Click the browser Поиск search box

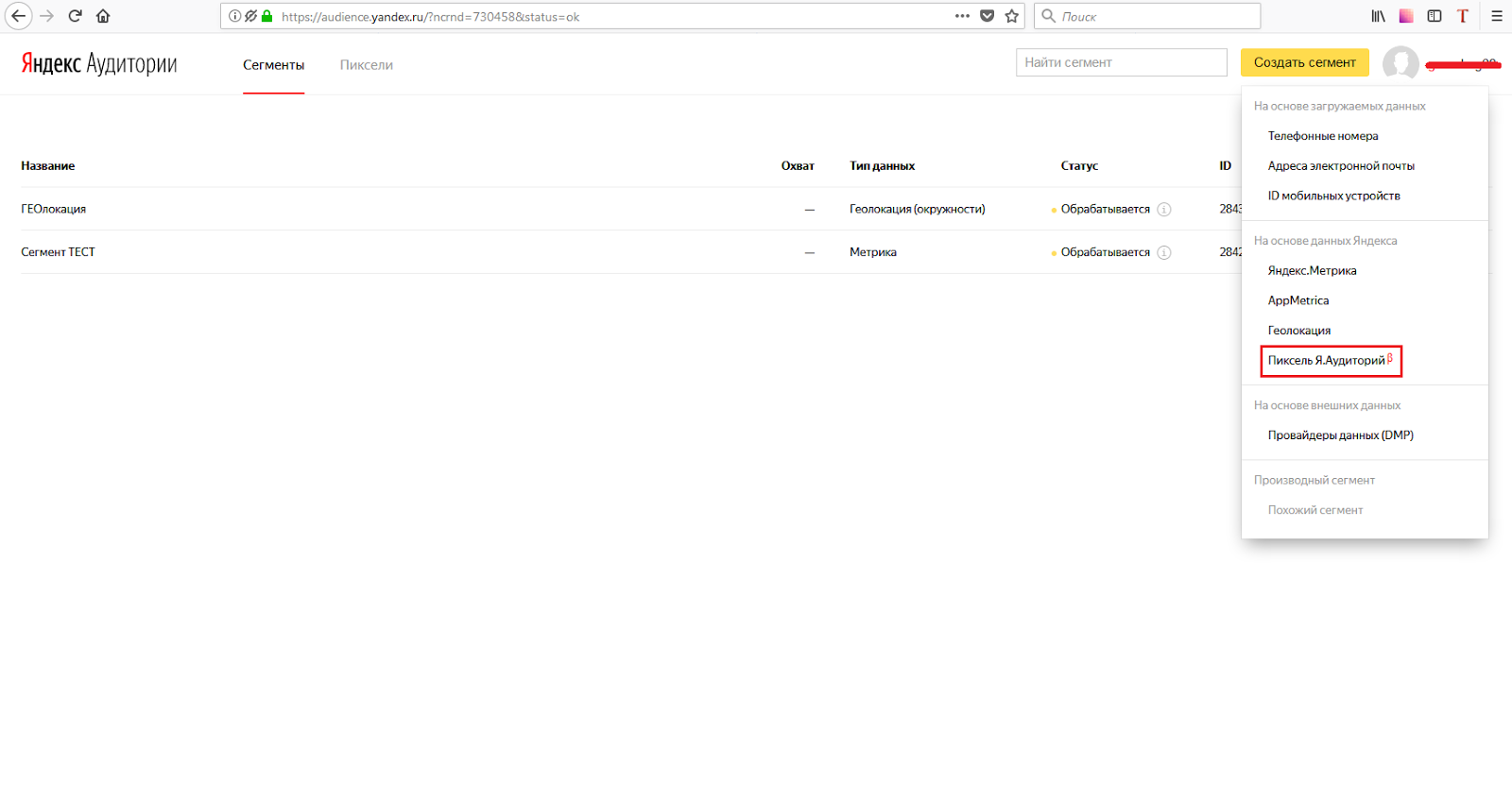tap(1148, 16)
